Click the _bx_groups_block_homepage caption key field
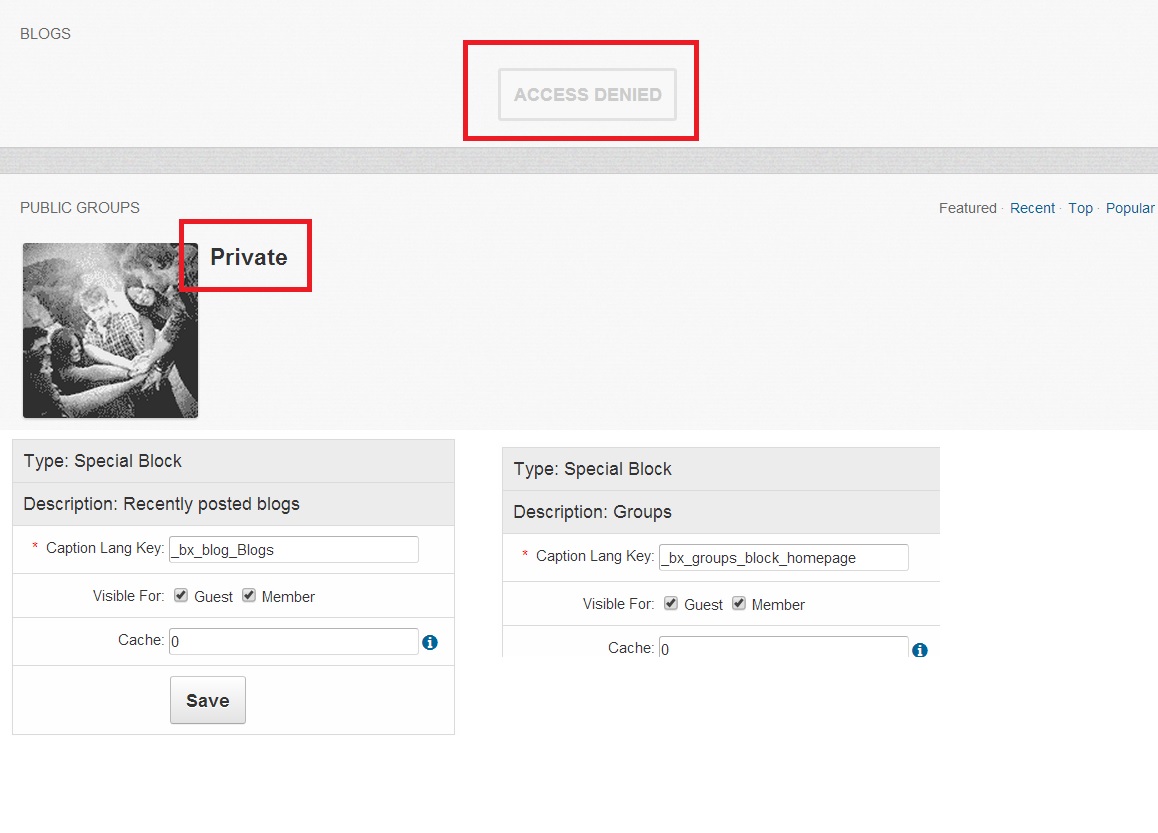Image resolution: width=1158 pixels, height=833 pixels. tap(784, 558)
